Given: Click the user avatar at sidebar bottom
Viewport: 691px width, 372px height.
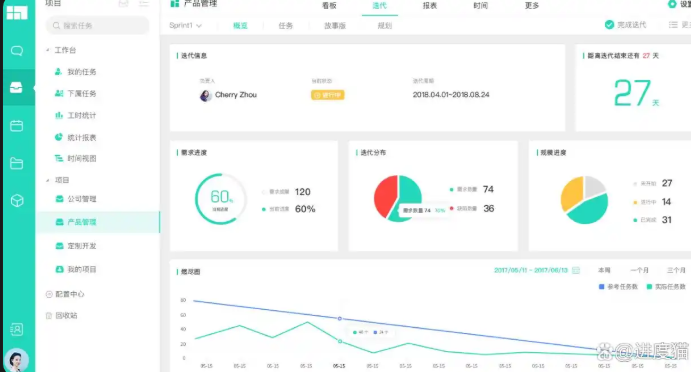Looking at the screenshot, I should tap(16, 360).
